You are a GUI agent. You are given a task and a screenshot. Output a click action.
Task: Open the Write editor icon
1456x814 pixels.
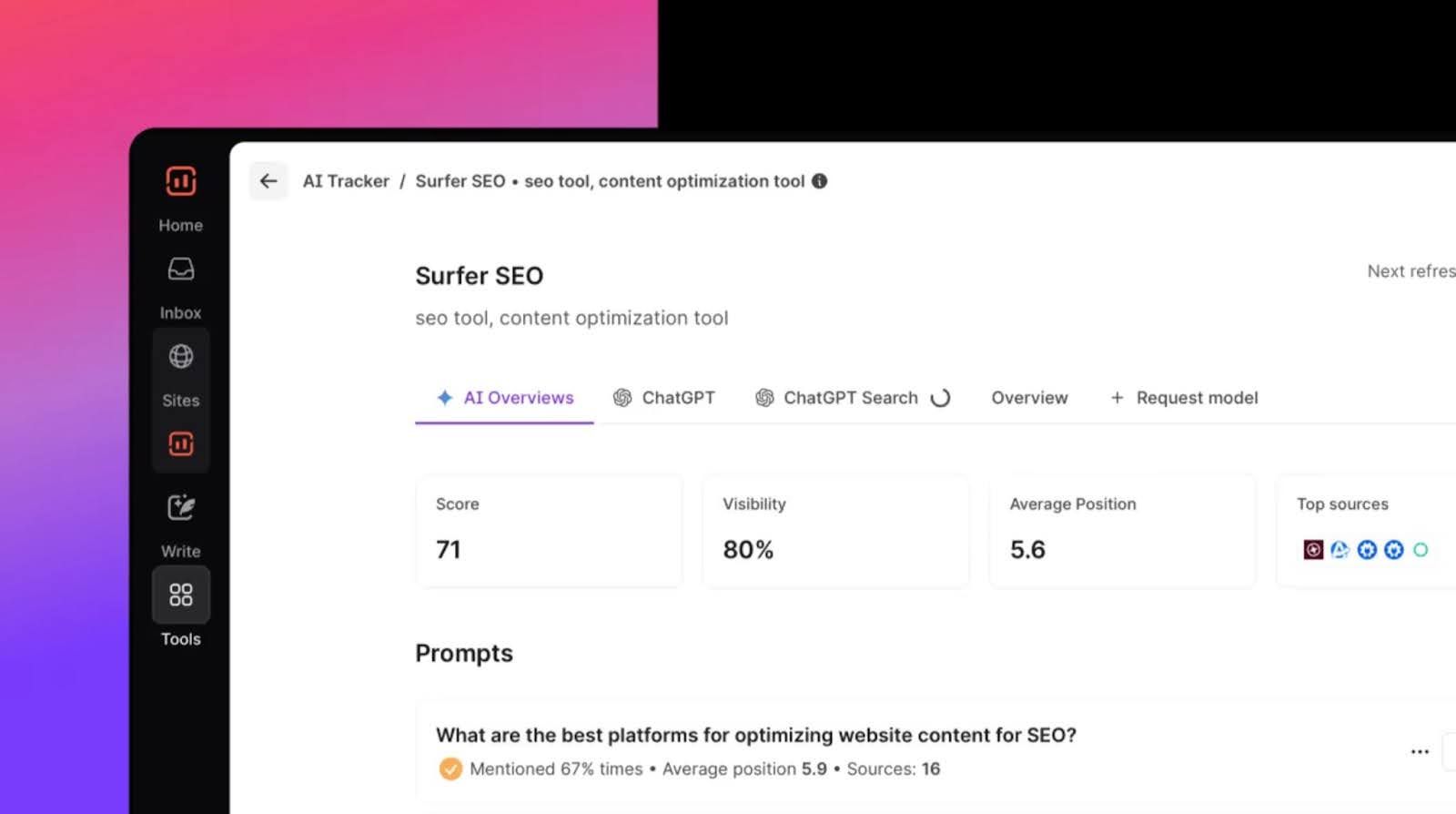[180, 507]
